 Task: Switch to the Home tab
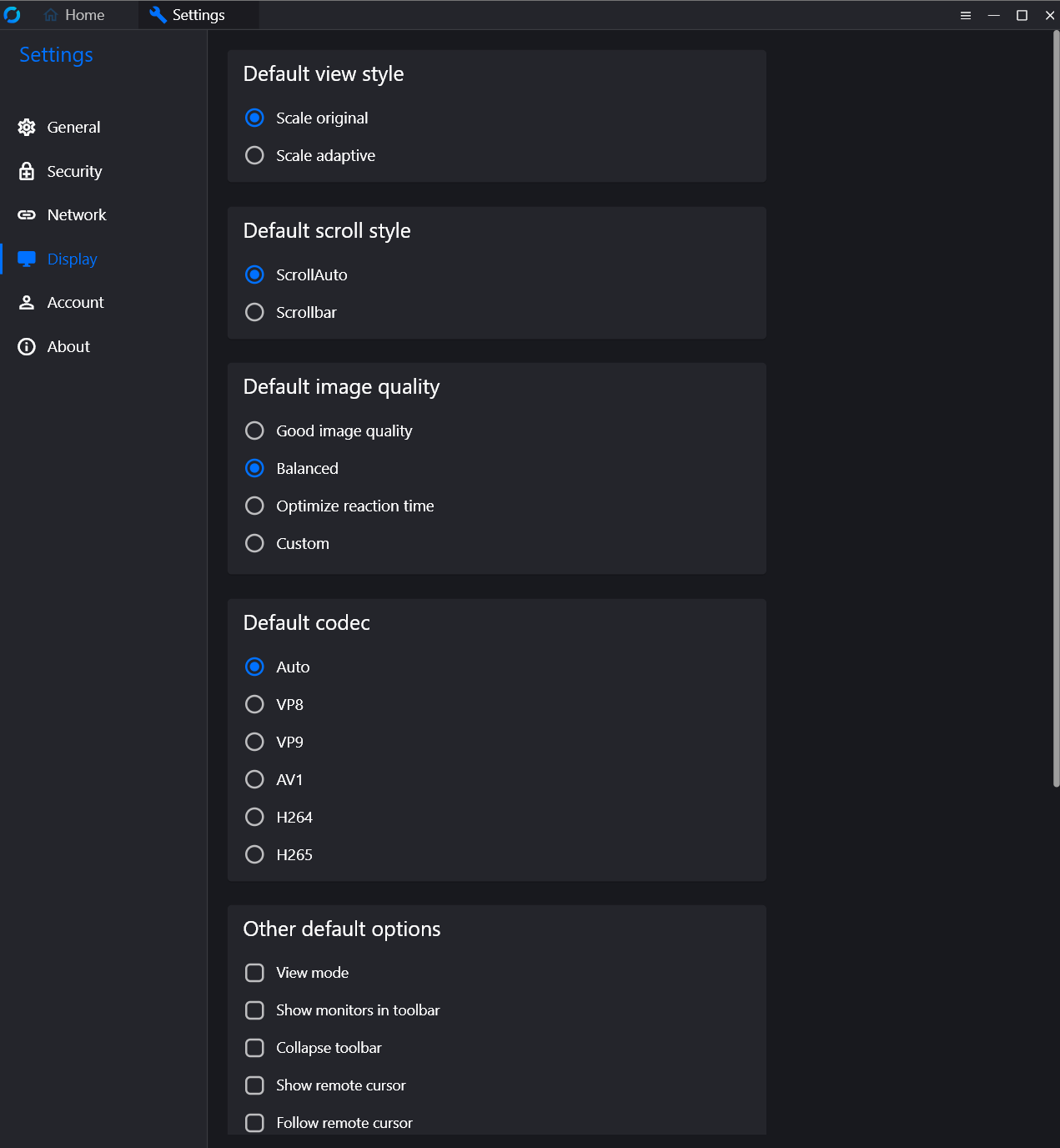coord(74,15)
